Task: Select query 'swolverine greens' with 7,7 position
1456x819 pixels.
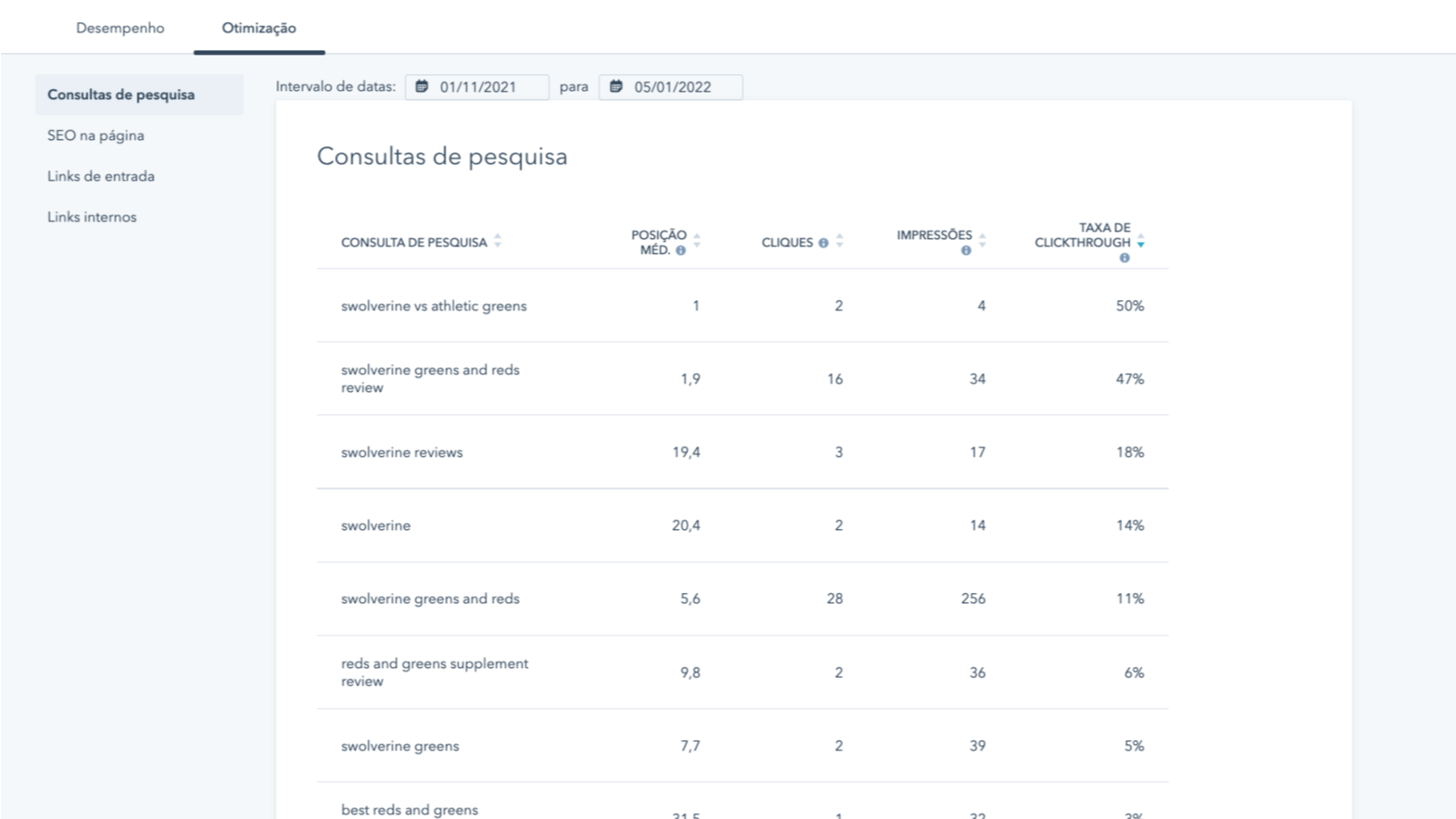Action: coord(399,746)
